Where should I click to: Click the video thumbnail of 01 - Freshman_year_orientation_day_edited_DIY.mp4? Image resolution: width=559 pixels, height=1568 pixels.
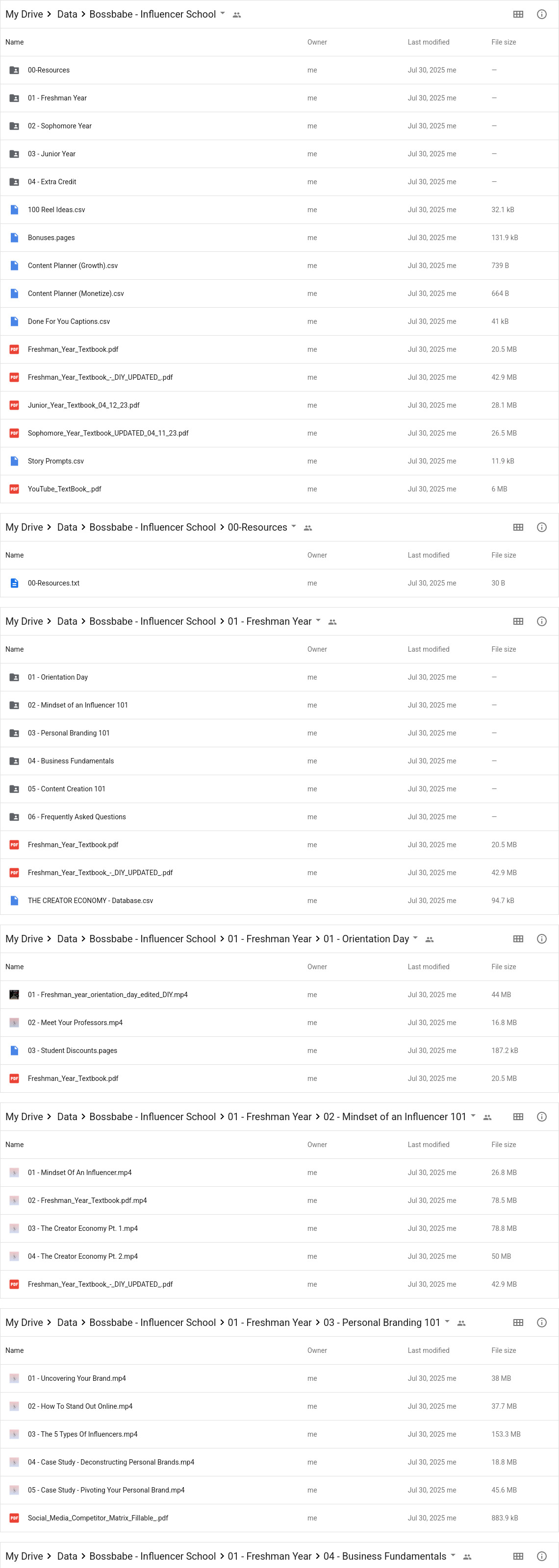click(14, 995)
